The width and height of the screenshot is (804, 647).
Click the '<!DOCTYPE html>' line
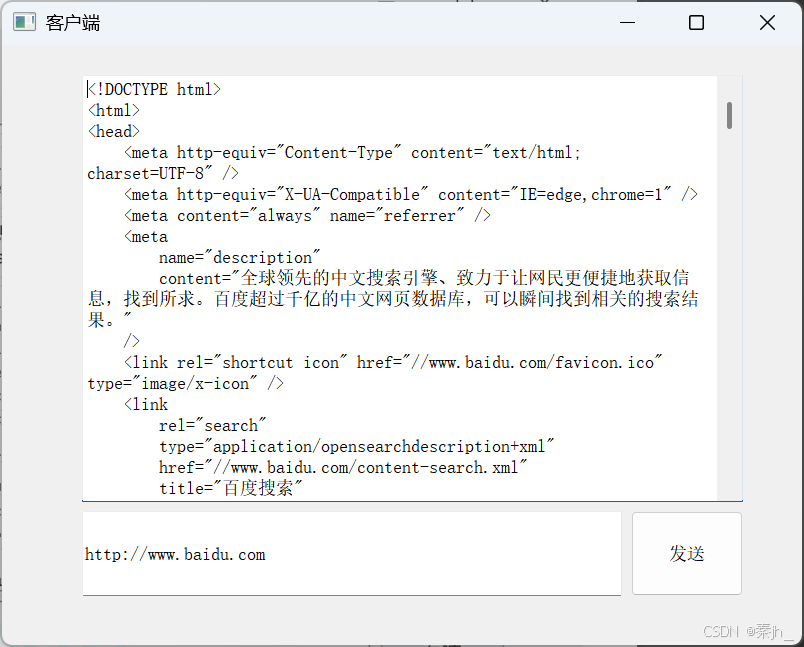point(154,90)
